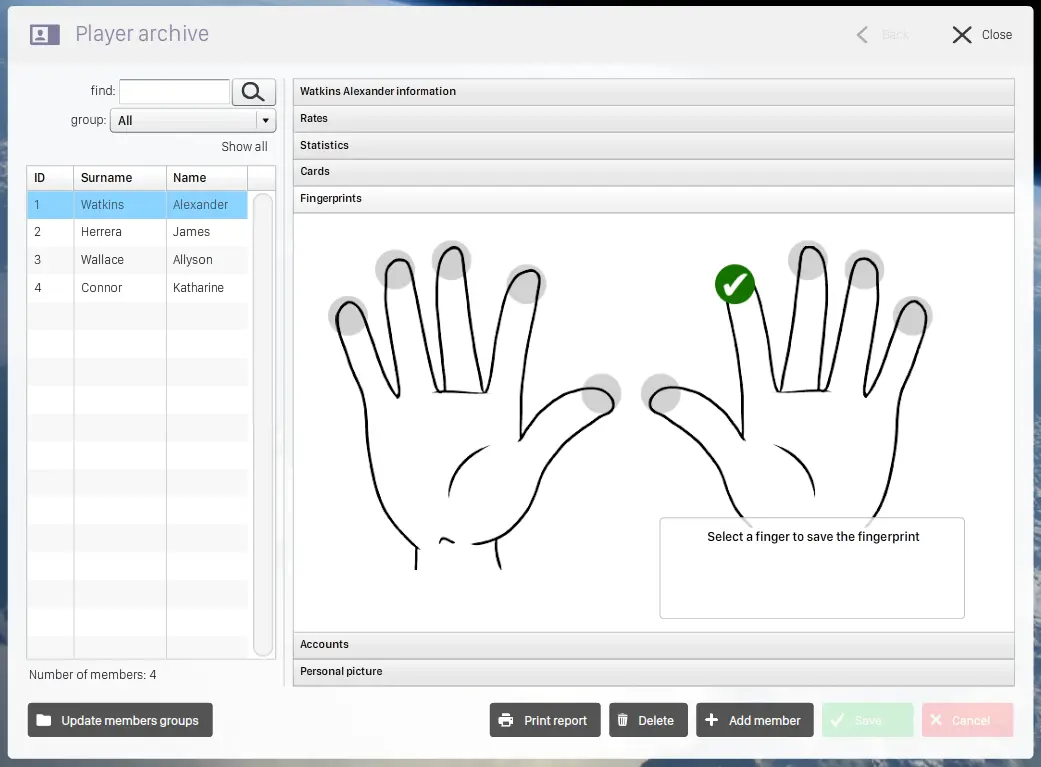Click the name Katharine in the table
Viewport: 1041px width, 767px height.
(198, 288)
